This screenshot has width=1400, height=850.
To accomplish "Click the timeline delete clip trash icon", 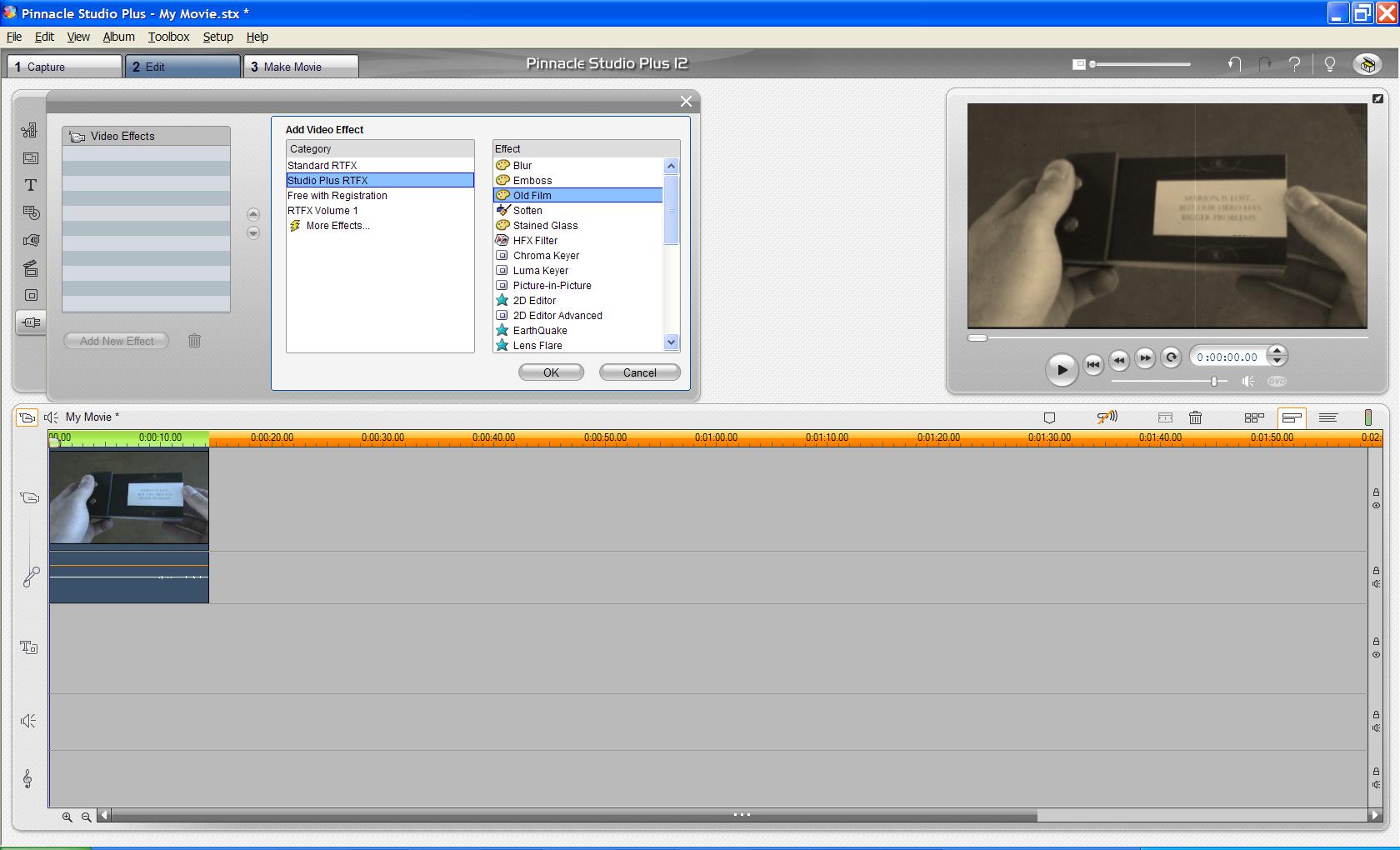I will (1195, 417).
